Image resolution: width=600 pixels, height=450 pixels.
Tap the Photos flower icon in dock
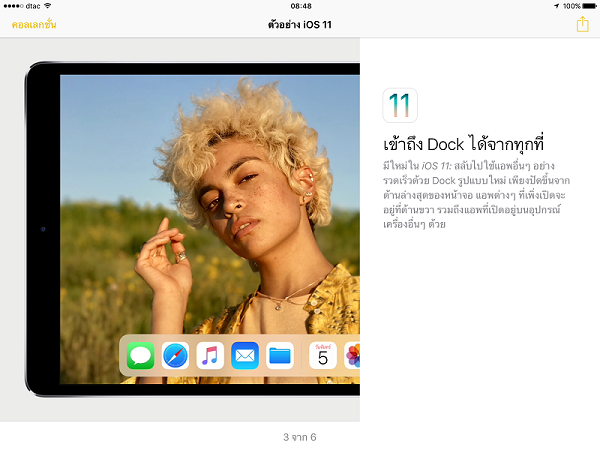point(352,355)
